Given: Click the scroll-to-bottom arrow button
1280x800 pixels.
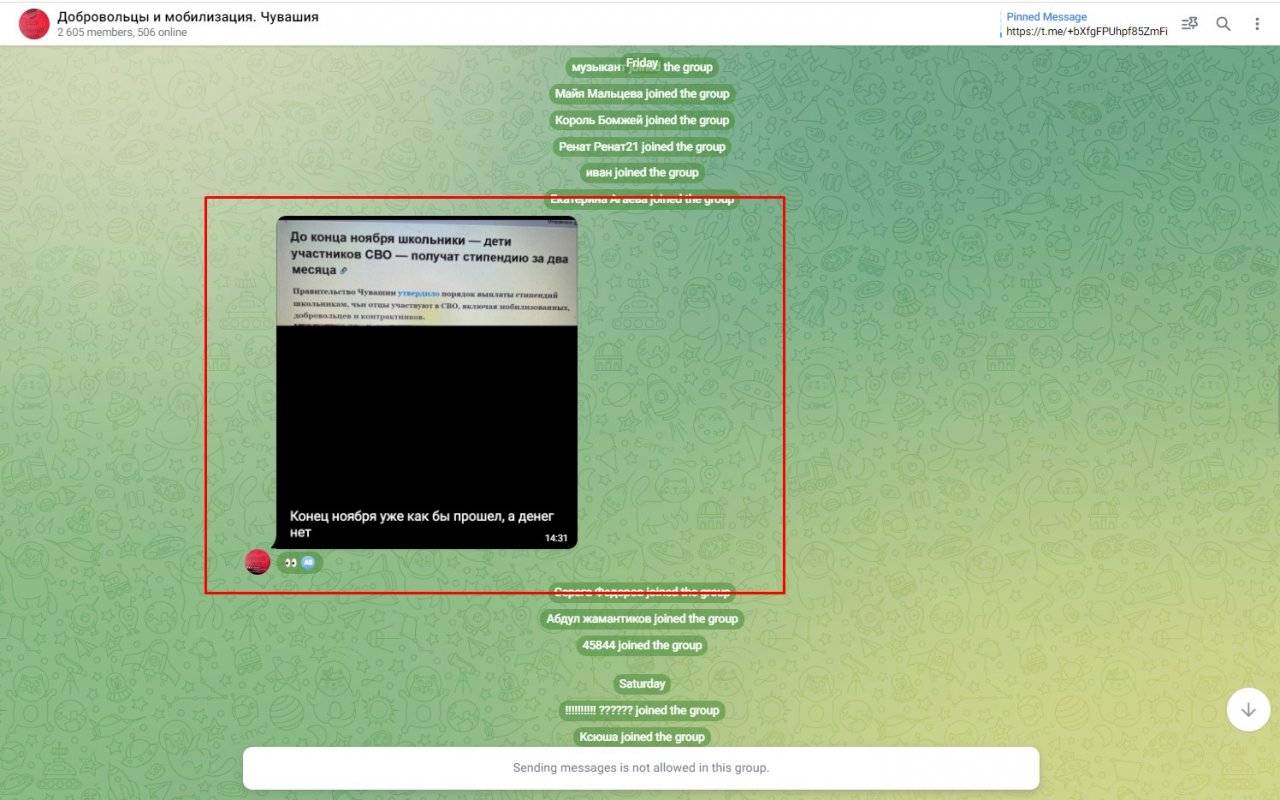Looking at the screenshot, I should tap(1248, 710).
